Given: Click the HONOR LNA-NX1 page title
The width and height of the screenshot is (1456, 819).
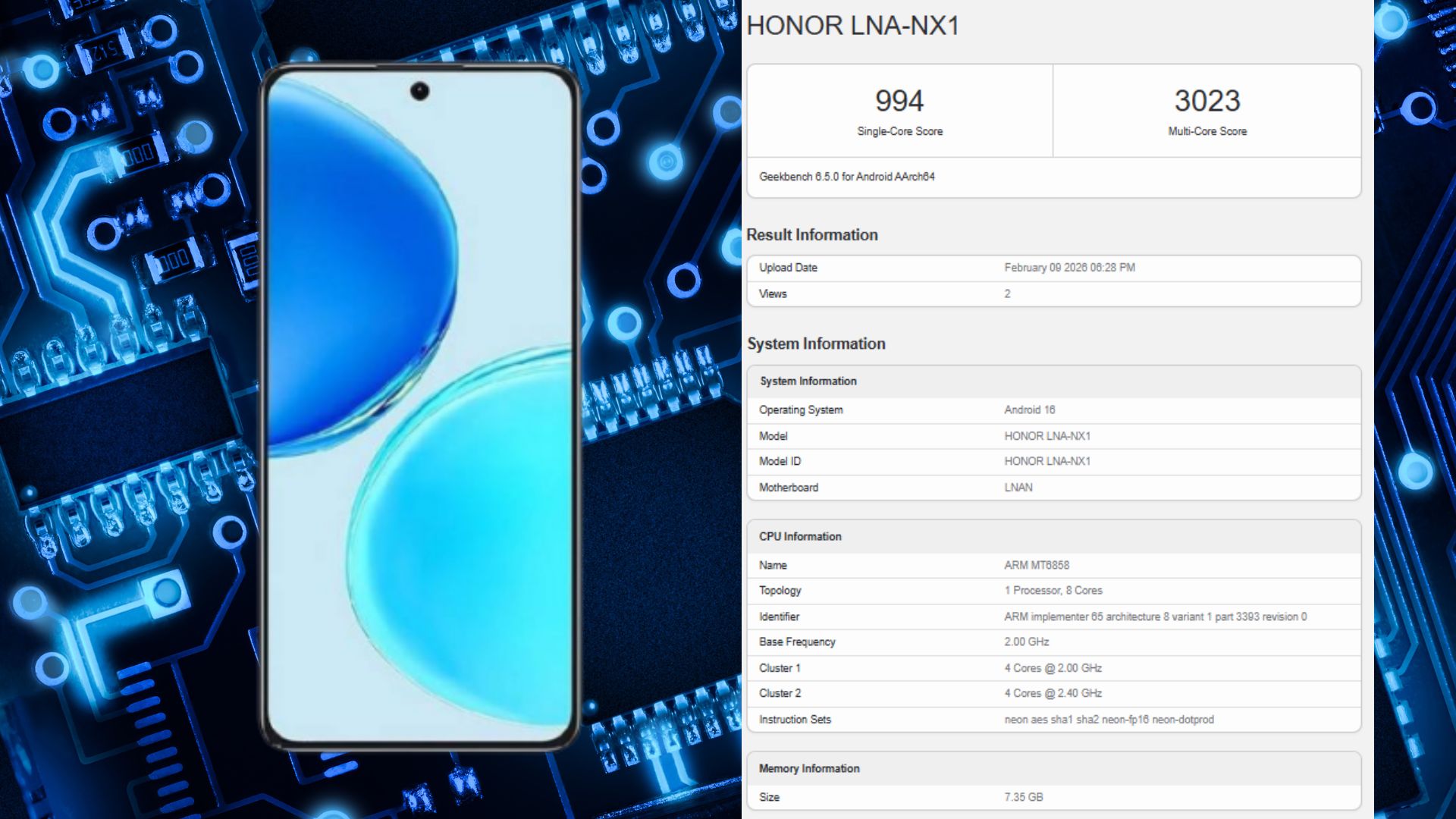Looking at the screenshot, I should (852, 27).
